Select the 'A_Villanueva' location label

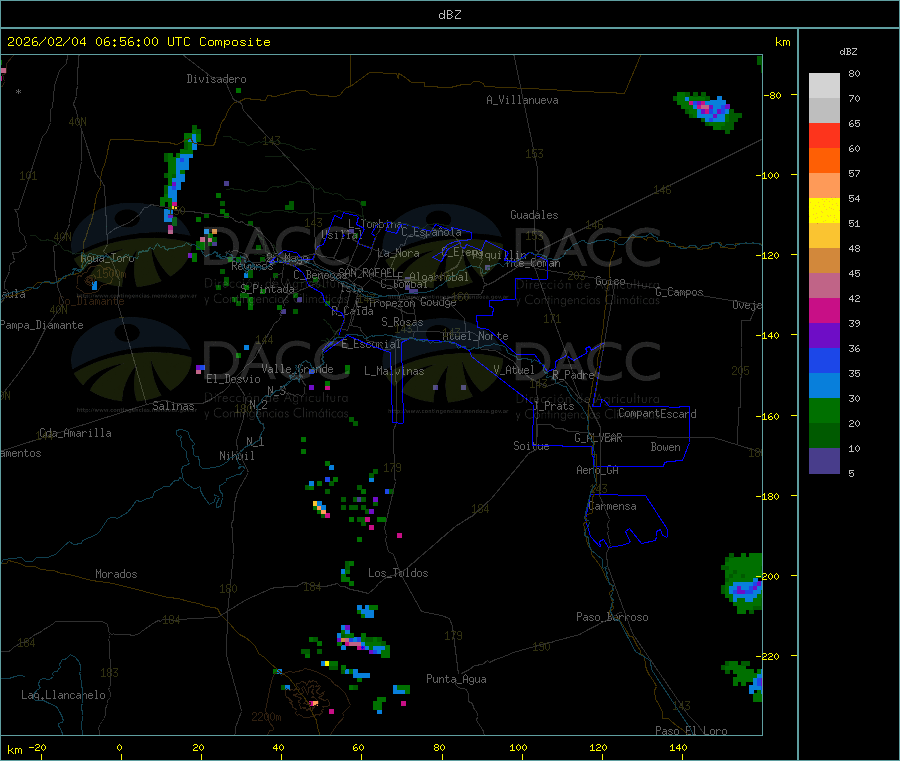click(522, 100)
